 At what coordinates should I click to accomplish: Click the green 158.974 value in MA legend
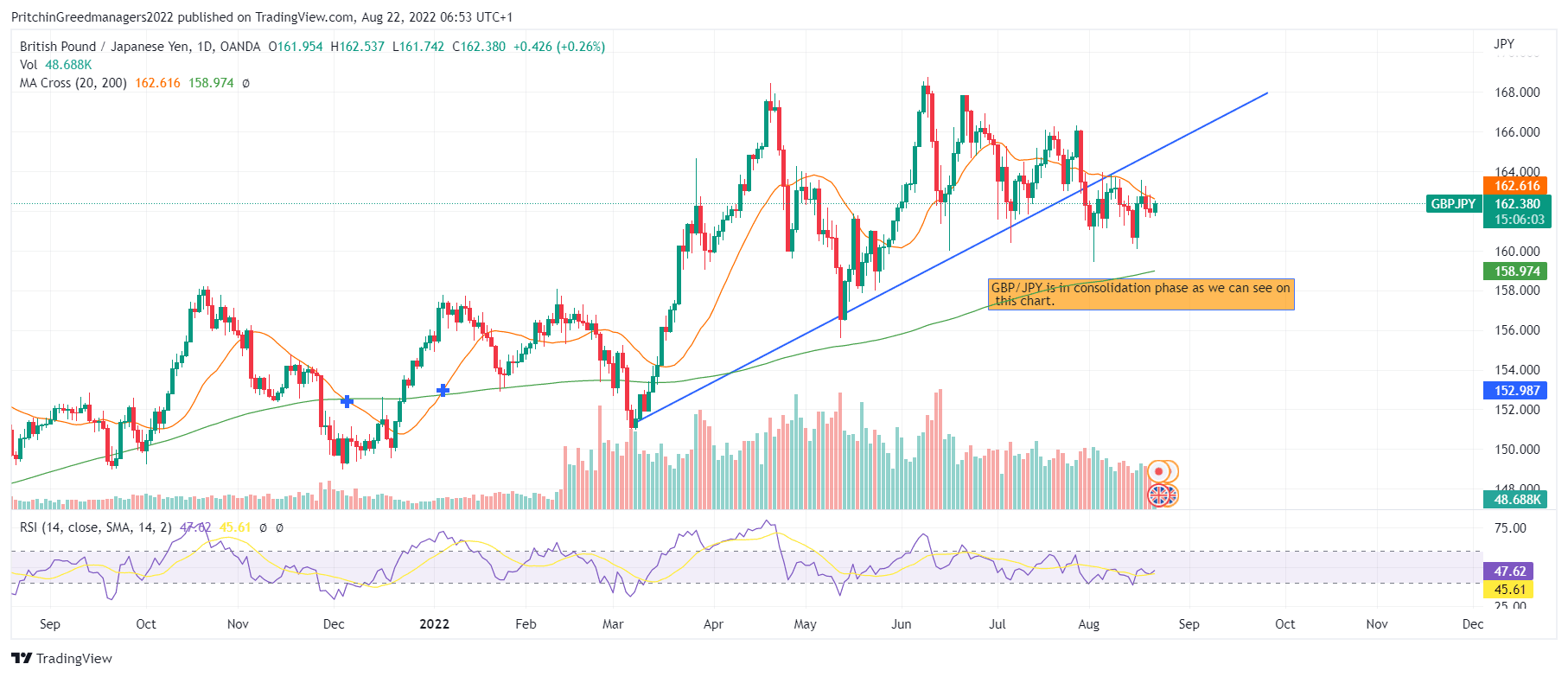[211, 83]
